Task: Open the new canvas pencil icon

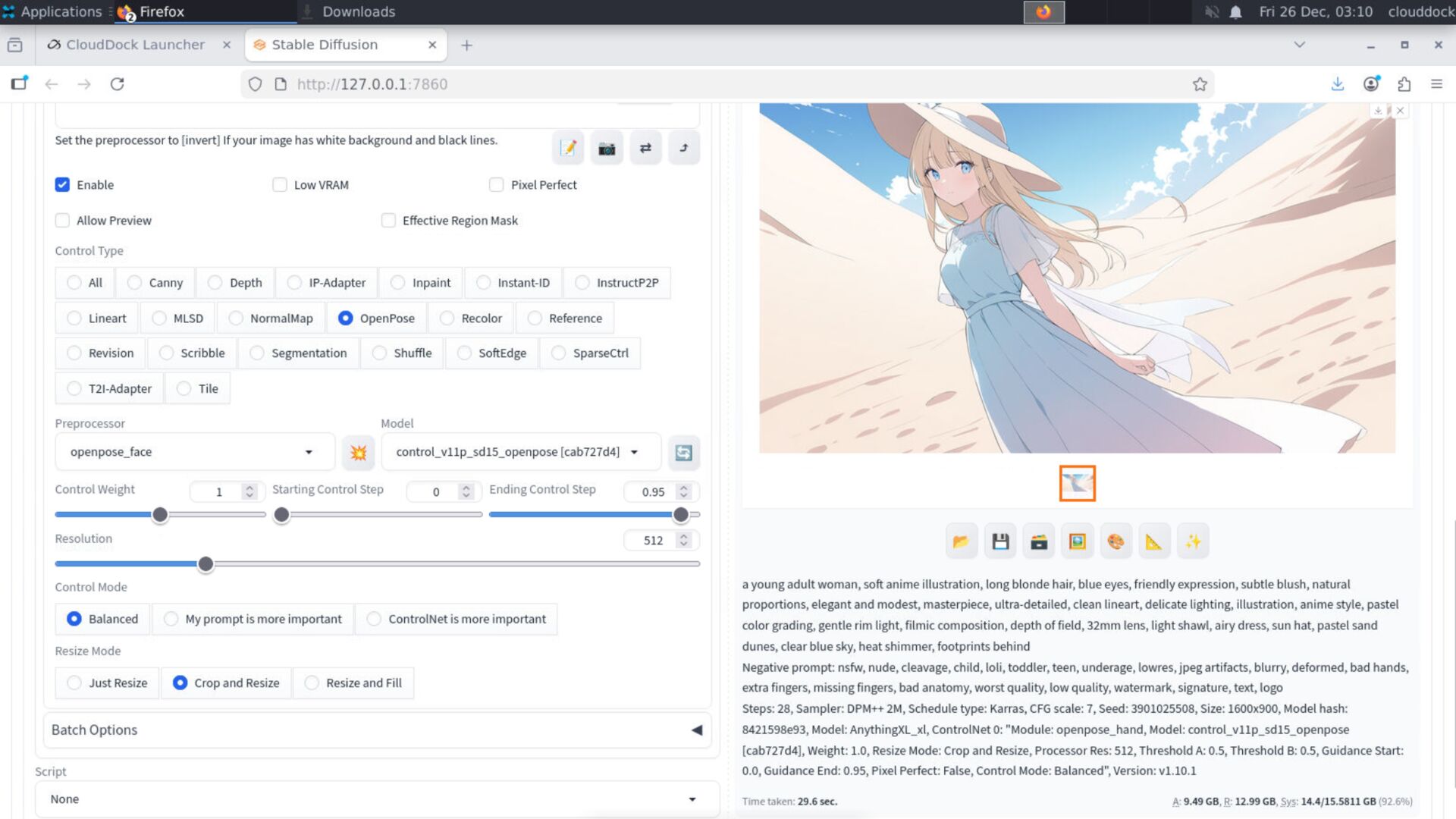Action: pos(568,149)
